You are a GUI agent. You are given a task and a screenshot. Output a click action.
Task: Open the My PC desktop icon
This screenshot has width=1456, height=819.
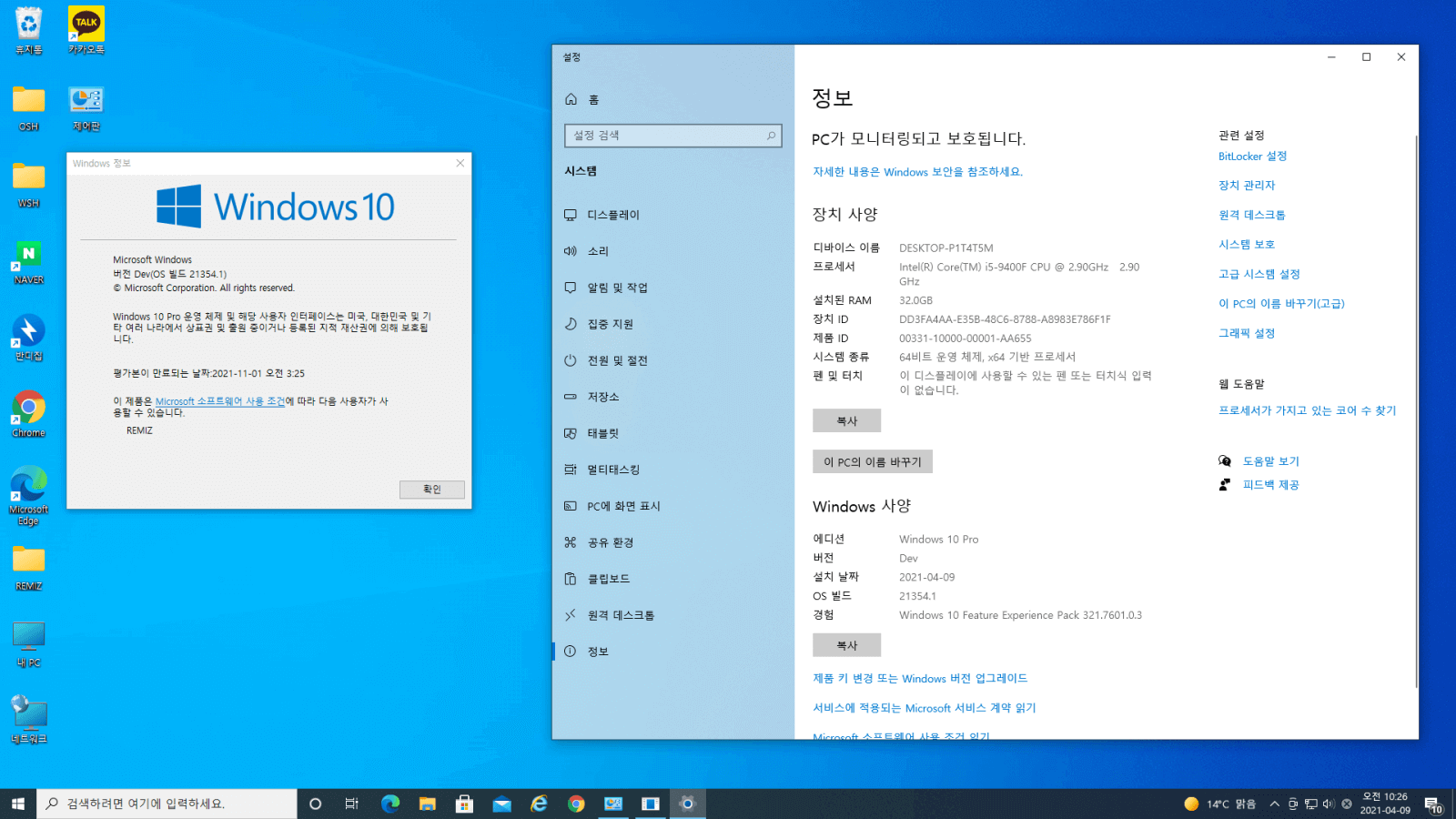pyautogui.click(x=28, y=644)
